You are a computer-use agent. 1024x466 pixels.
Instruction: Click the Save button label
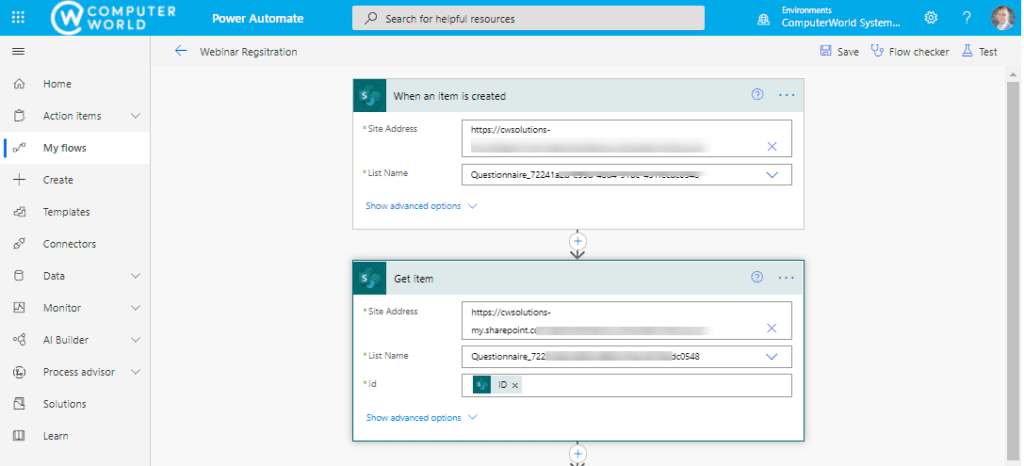click(x=848, y=52)
